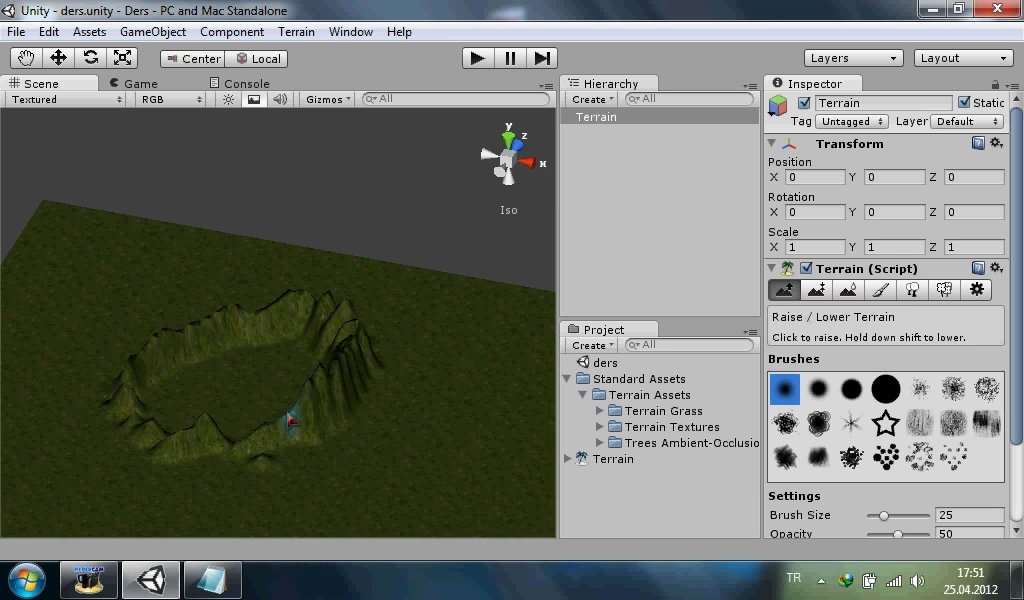Viewport: 1024px width, 600px height.
Task: Open the Textured draw mode dropdown
Action: click(65, 99)
